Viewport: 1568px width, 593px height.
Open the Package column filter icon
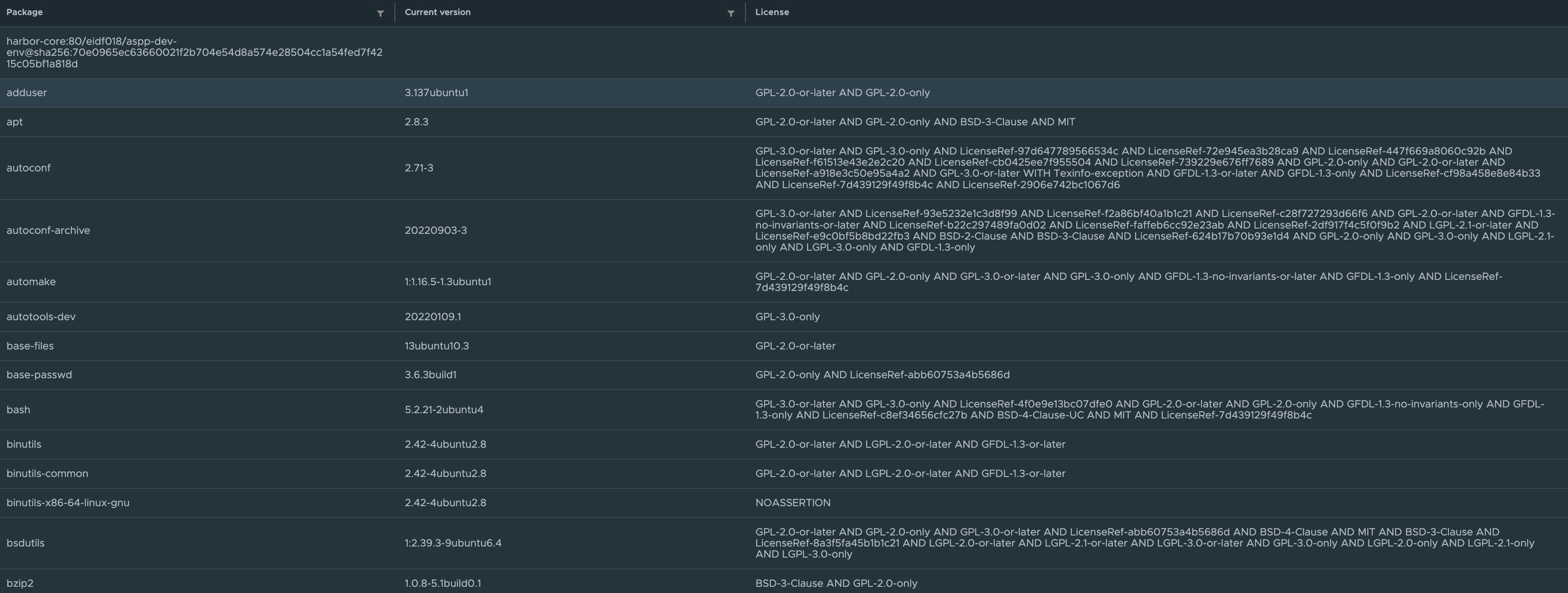pos(380,13)
